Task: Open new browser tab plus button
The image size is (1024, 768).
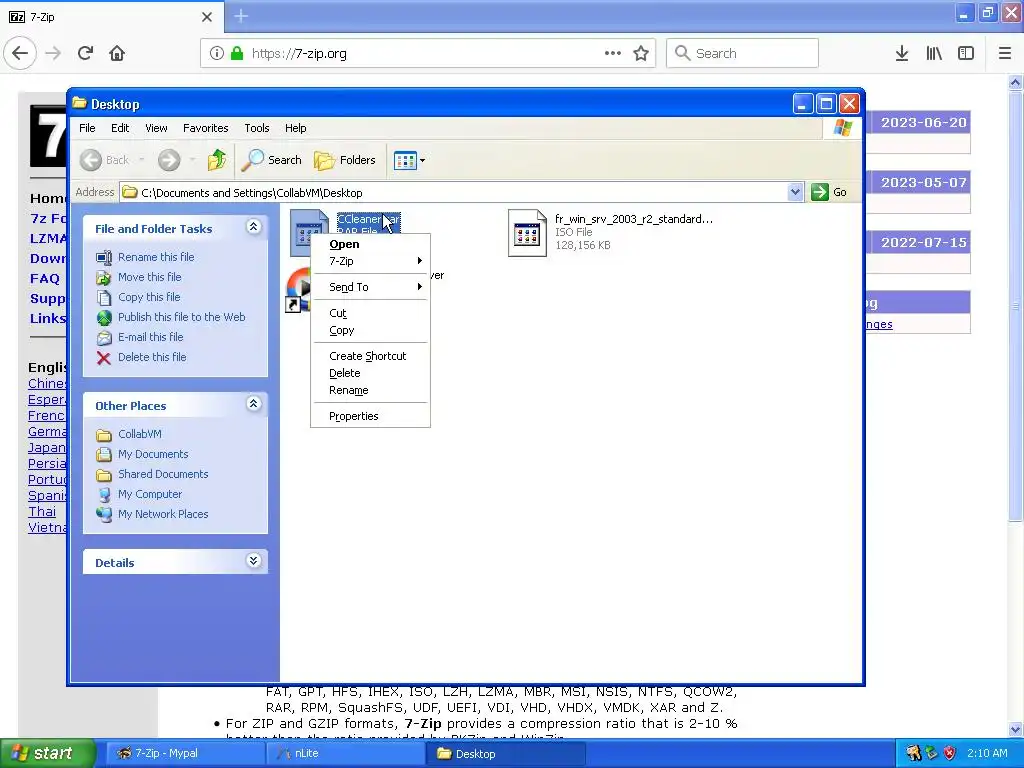Action: tap(241, 16)
